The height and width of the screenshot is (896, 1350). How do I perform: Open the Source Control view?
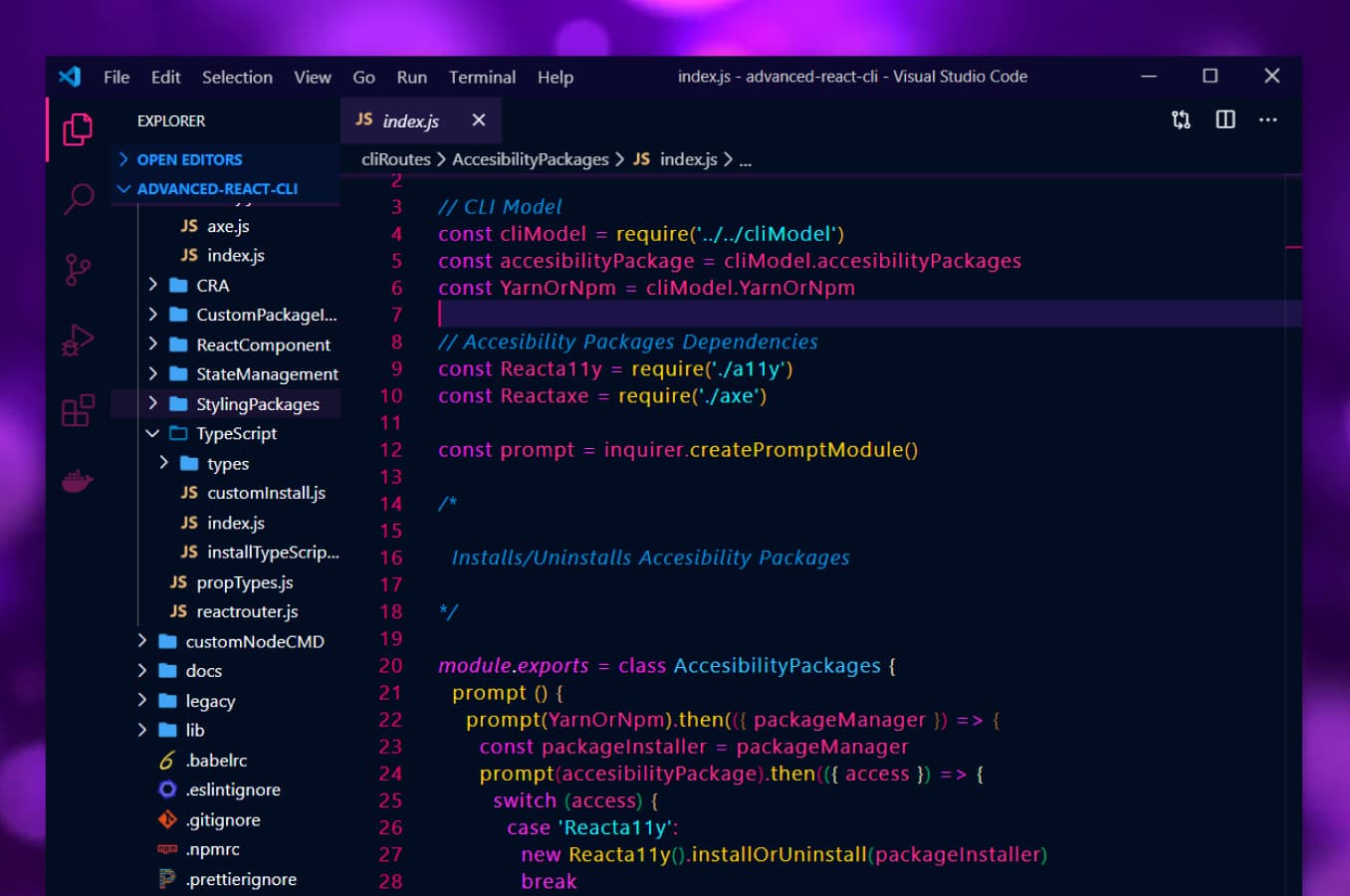77,269
